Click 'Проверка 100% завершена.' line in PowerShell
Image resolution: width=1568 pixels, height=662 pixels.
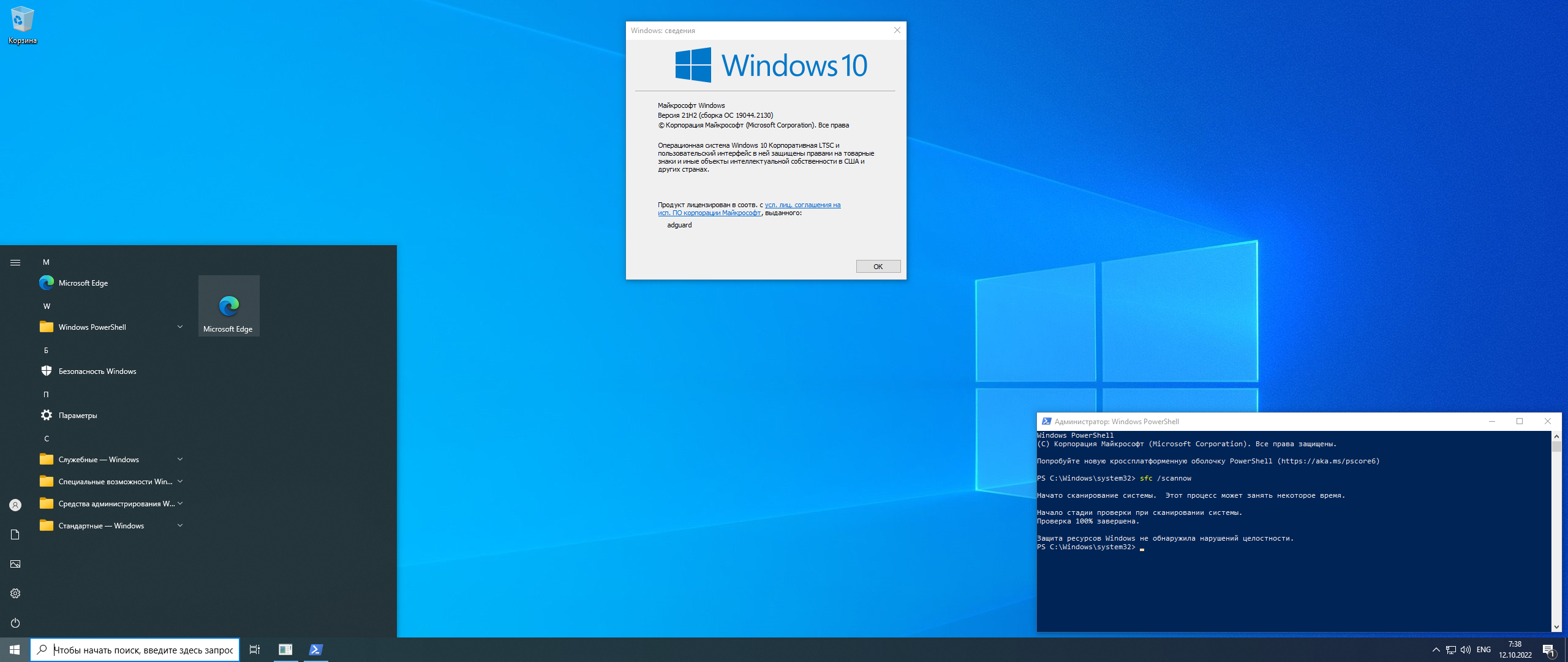1088,521
